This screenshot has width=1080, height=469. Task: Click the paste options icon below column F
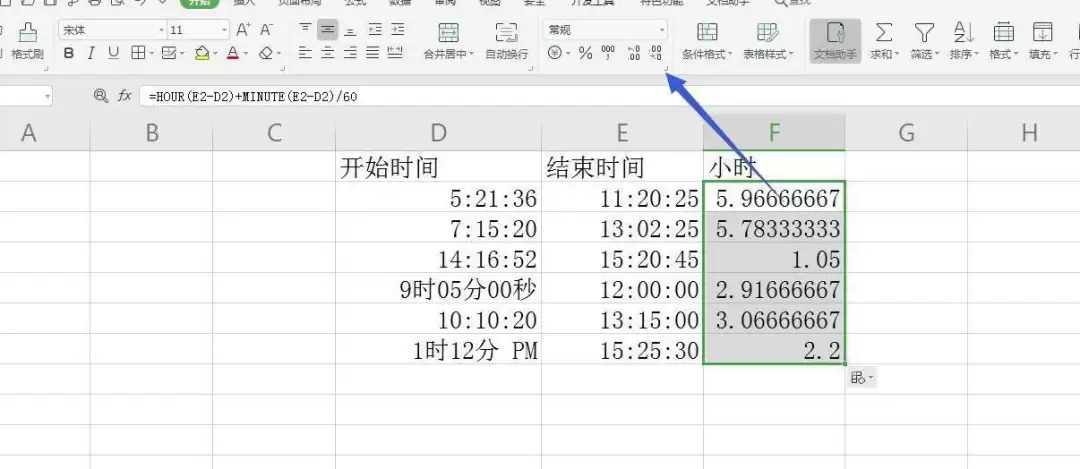tap(862, 377)
